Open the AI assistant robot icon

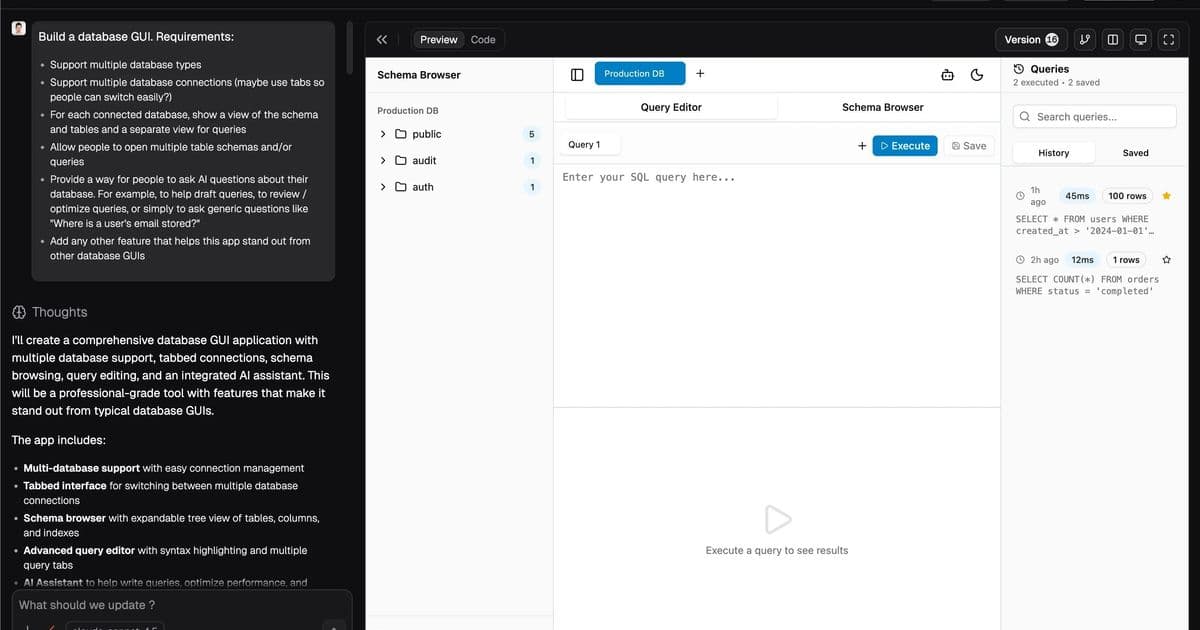click(x=948, y=74)
